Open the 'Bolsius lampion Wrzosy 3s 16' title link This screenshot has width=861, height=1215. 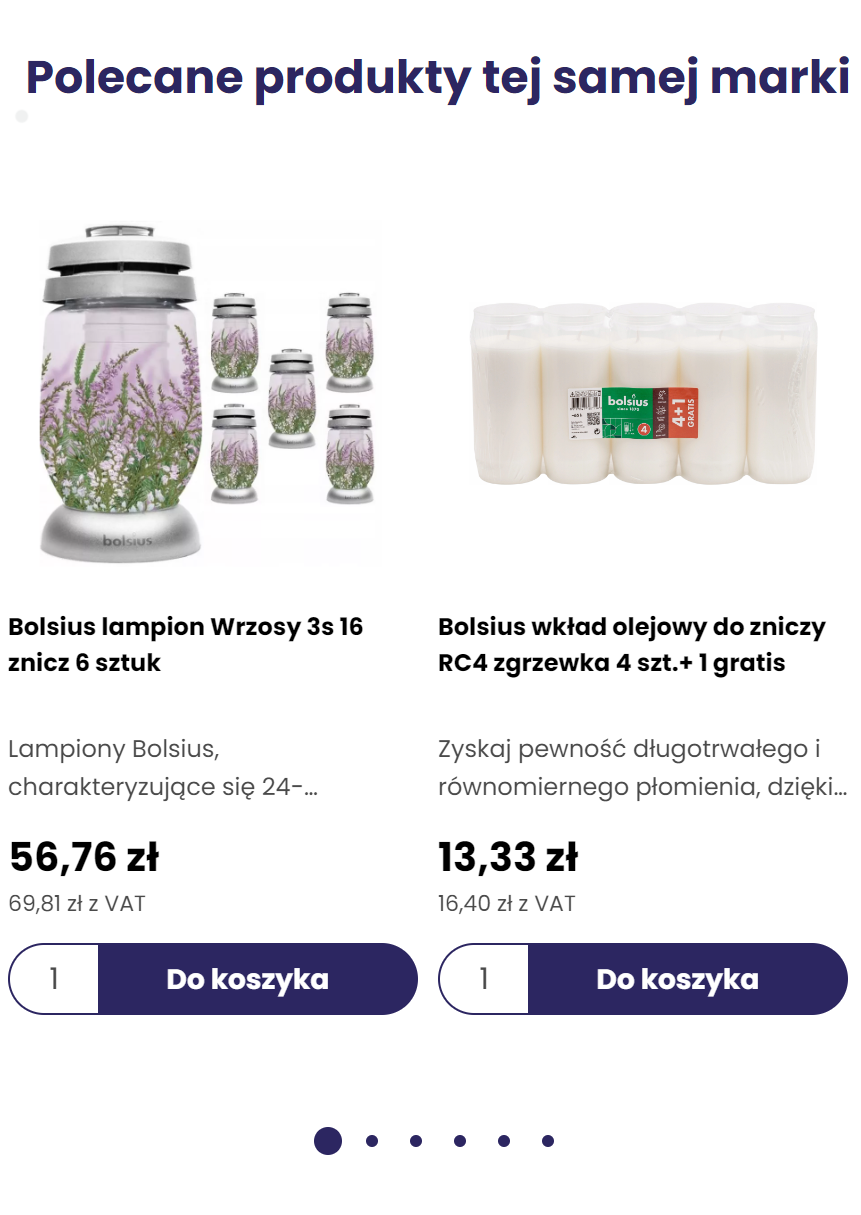tap(185, 645)
